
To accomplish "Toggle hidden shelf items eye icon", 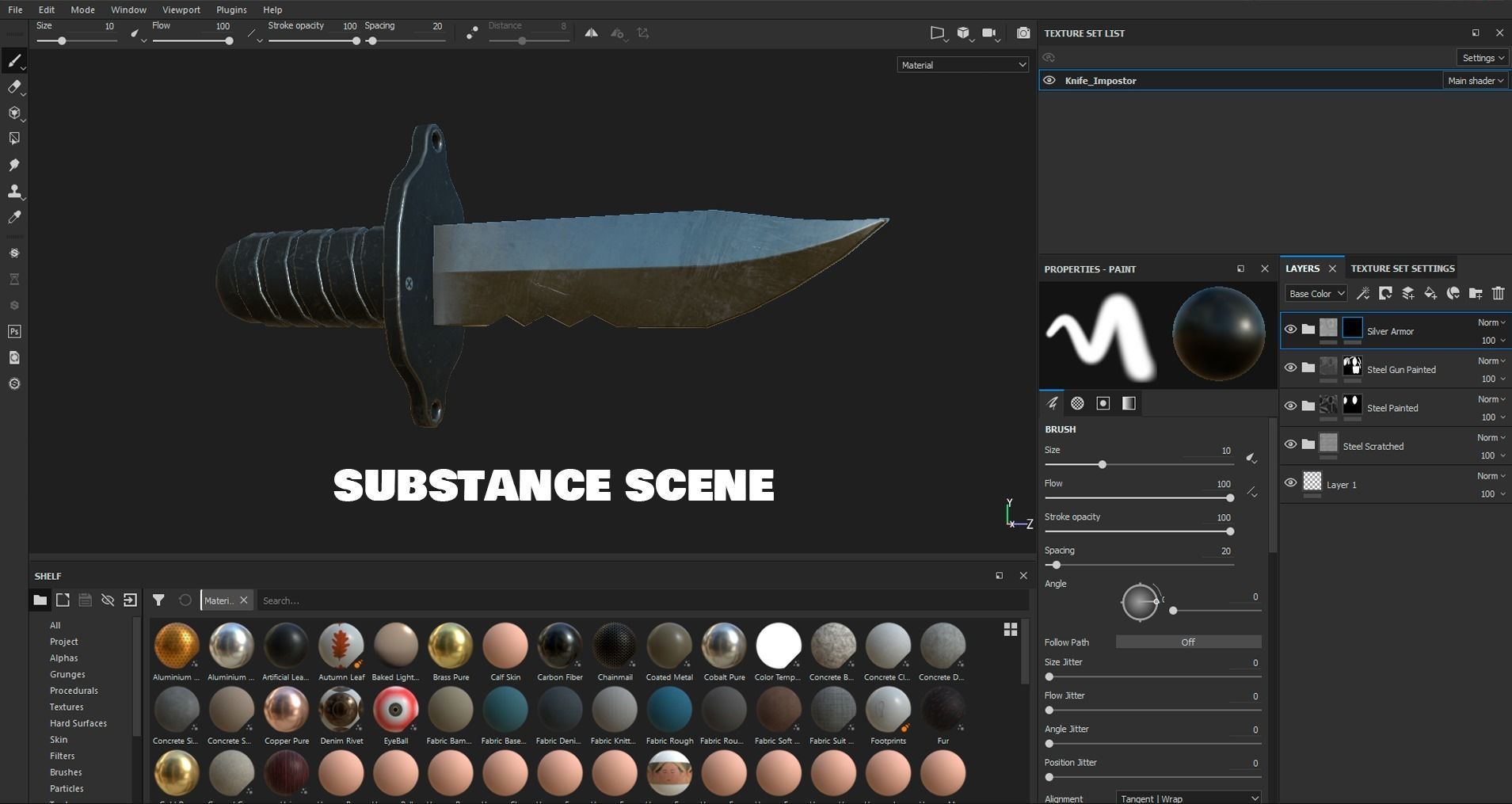I will click(x=108, y=600).
